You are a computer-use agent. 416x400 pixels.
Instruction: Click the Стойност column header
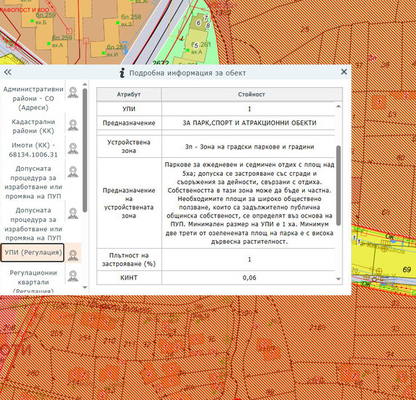(252, 94)
